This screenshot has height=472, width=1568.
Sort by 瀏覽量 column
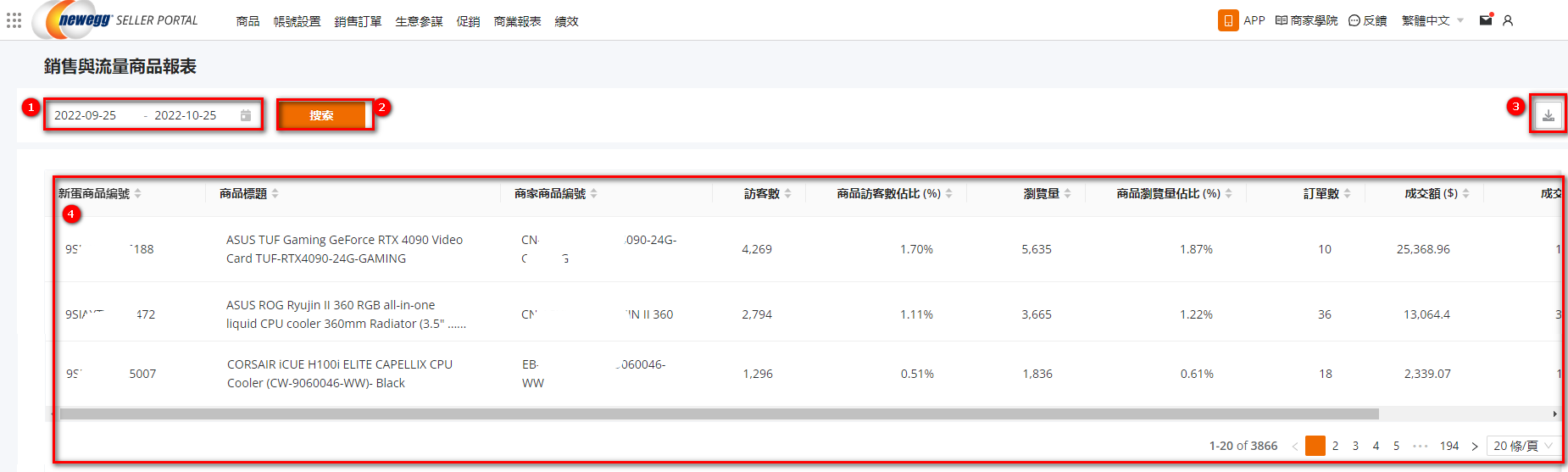(x=1047, y=194)
